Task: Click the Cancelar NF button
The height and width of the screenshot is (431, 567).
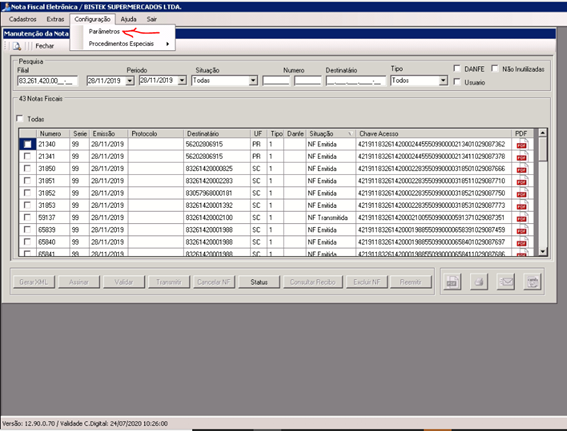Action: [214, 282]
